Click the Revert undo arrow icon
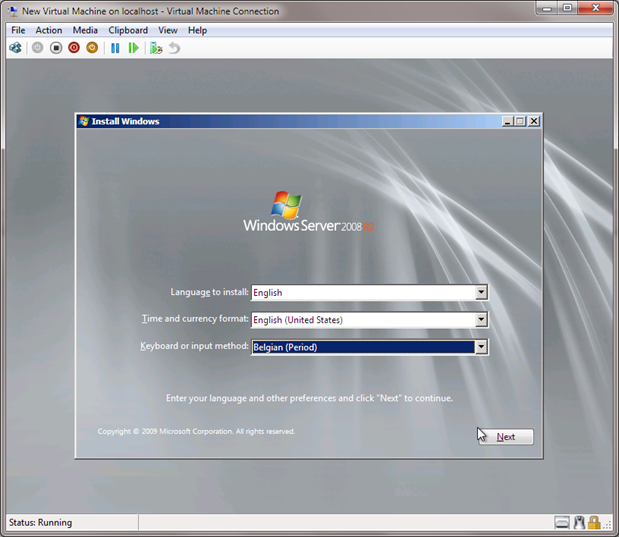Image resolution: width=619 pixels, height=537 pixels. [x=174, y=48]
